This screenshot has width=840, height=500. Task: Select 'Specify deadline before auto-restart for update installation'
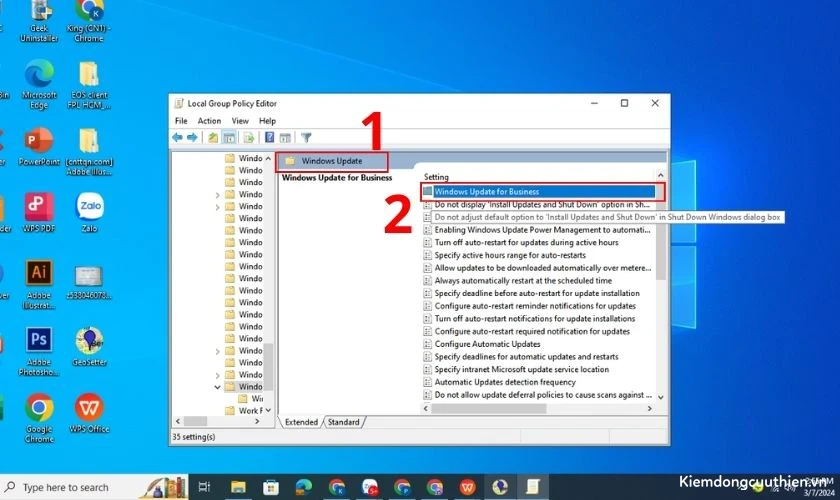point(532,294)
